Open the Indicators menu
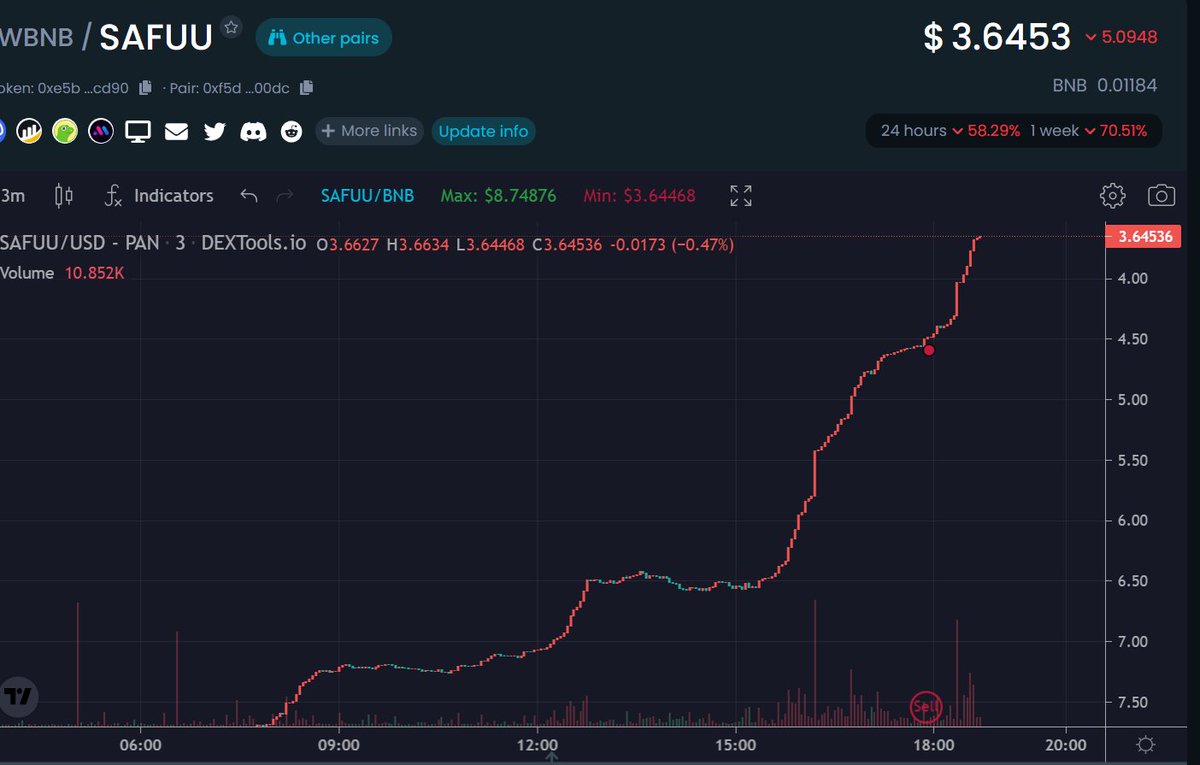 [x=159, y=195]
